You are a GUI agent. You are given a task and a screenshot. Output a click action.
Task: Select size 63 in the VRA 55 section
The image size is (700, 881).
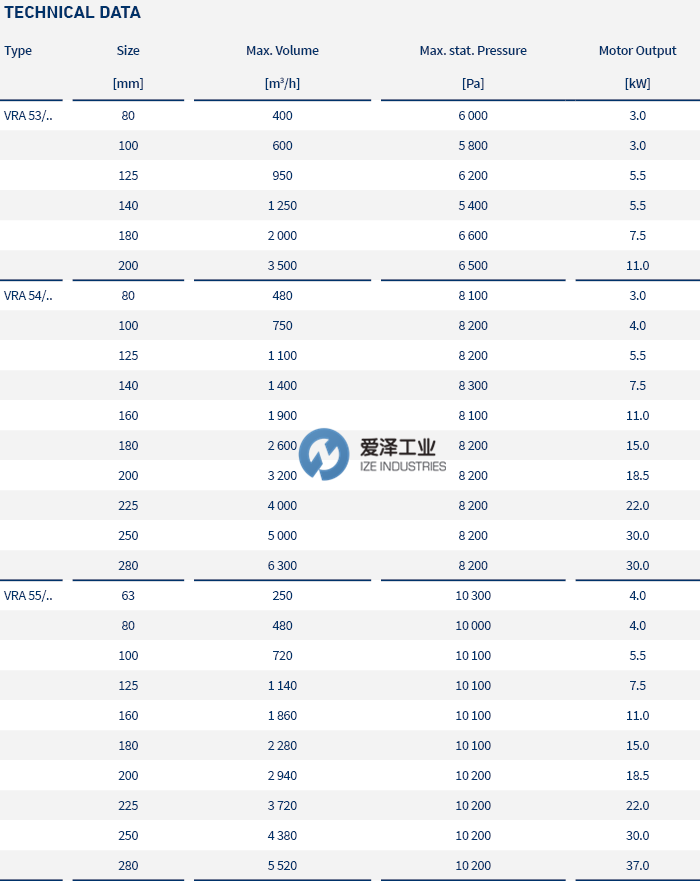(128, 596)
